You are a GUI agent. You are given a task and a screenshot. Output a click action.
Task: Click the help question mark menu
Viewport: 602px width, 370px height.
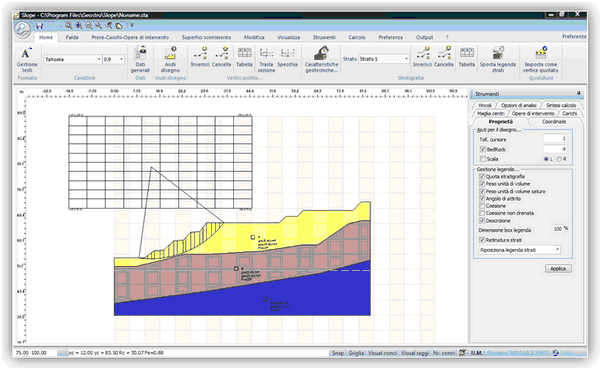click(x=447, y=37)
